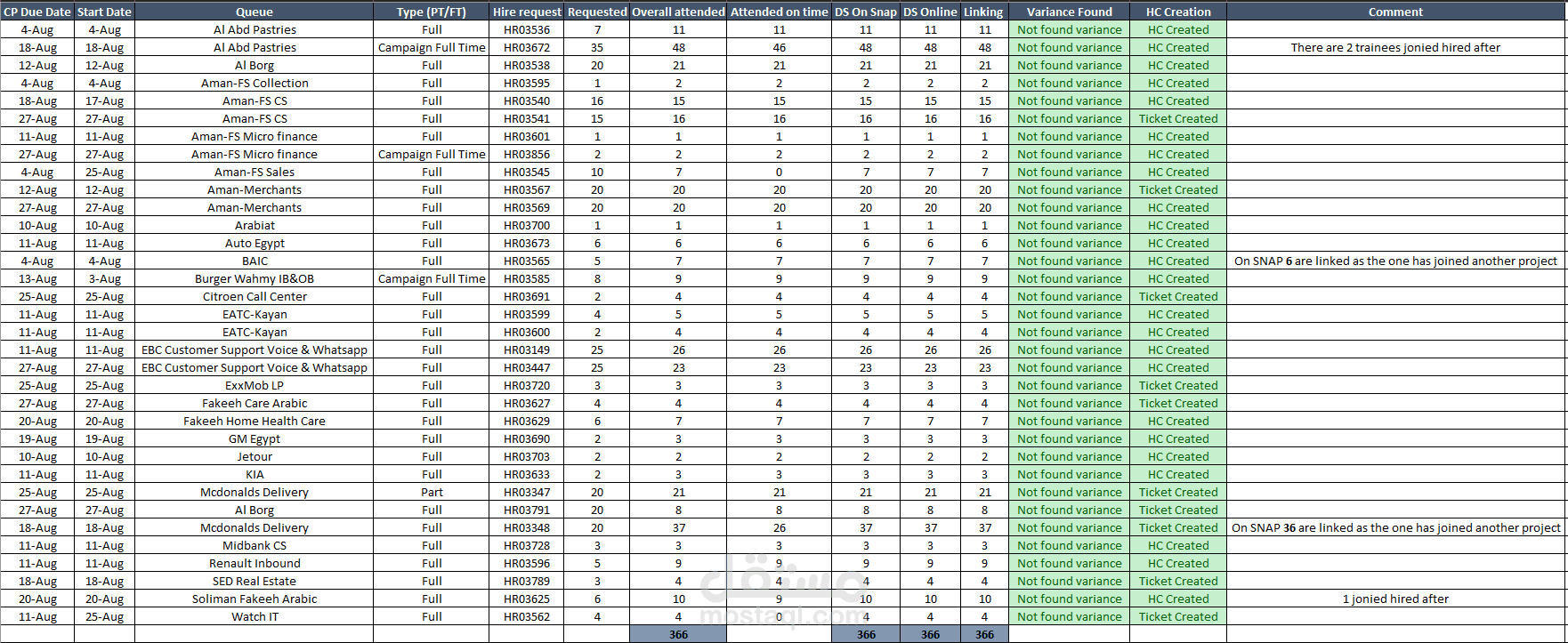Select the Watch IT queue cell
The height and width of the screenshot is (643, 1568).
255,616
